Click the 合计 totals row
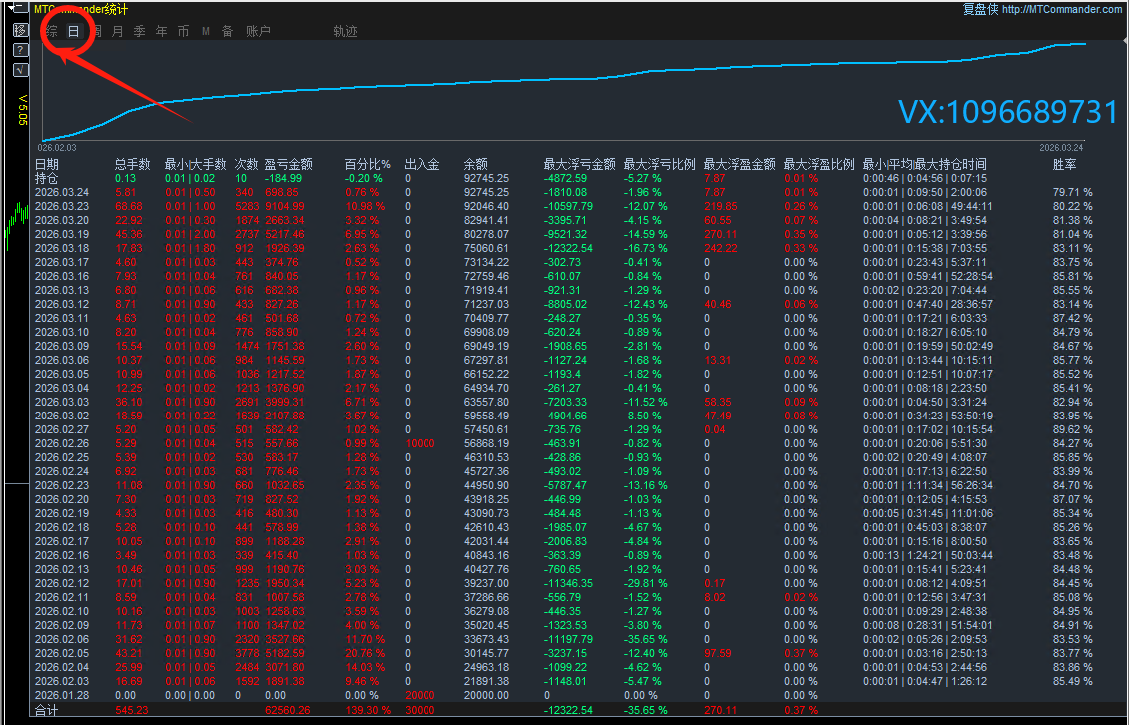The image size is (1129, 725). (47, 710)
